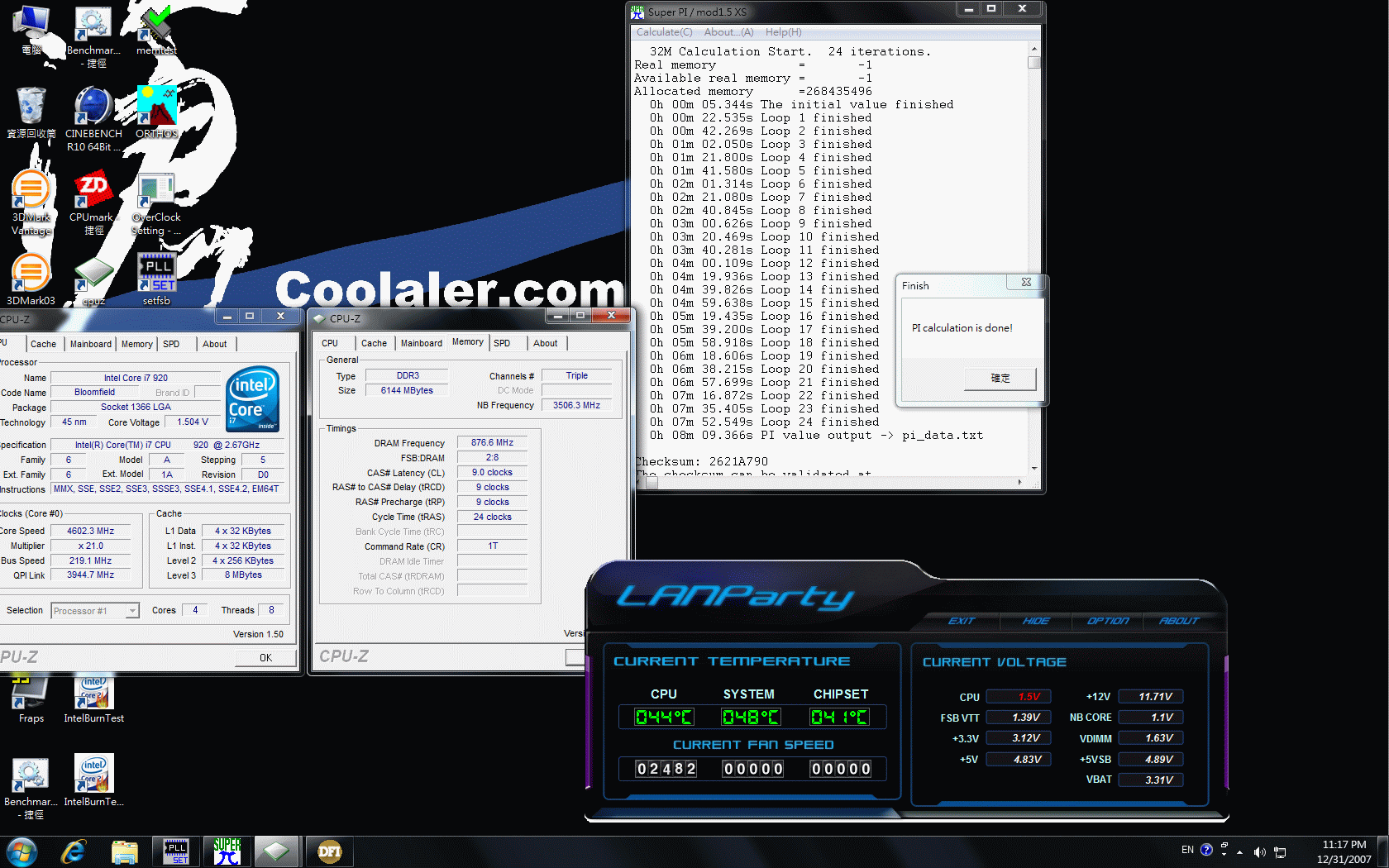Open the Benchmar... shortcut beside memtest
Screen dimensions: 1389x868
[93, 36]
